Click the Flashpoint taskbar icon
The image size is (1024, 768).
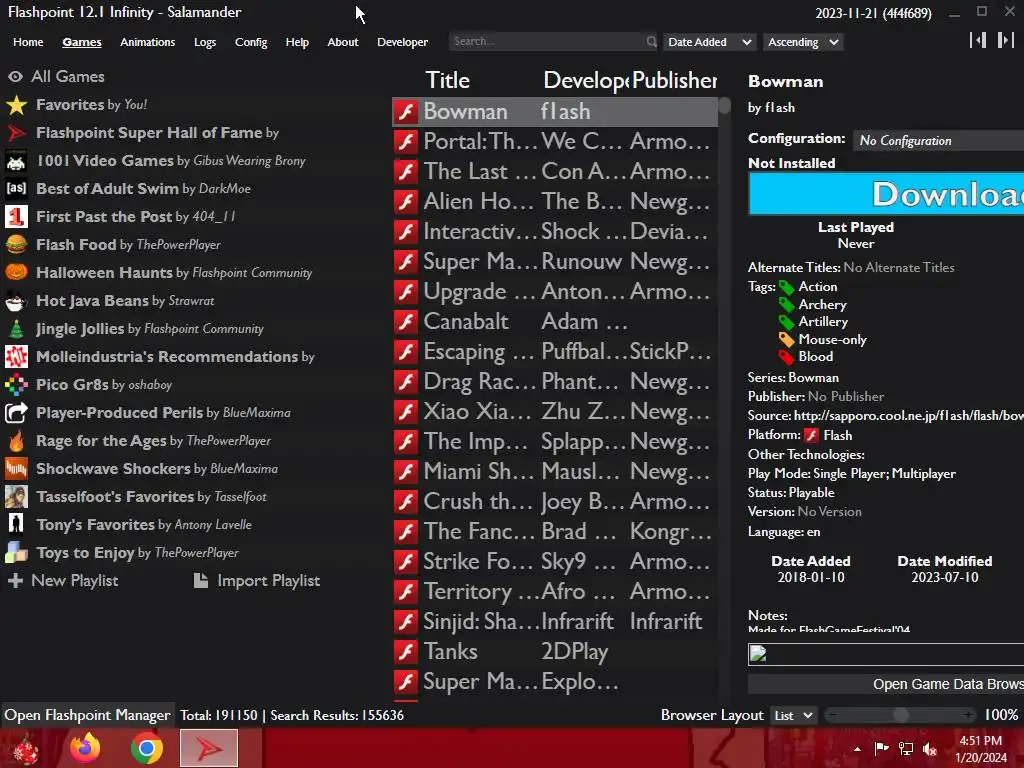pos(209,748)
